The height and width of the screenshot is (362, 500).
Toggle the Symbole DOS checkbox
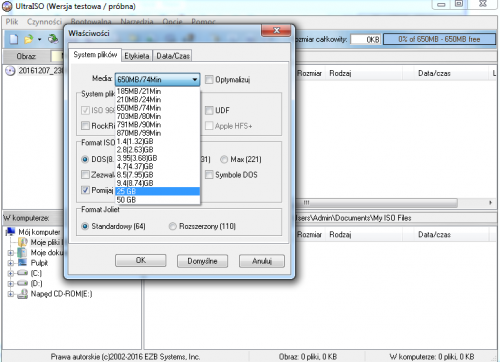point(209,175)
